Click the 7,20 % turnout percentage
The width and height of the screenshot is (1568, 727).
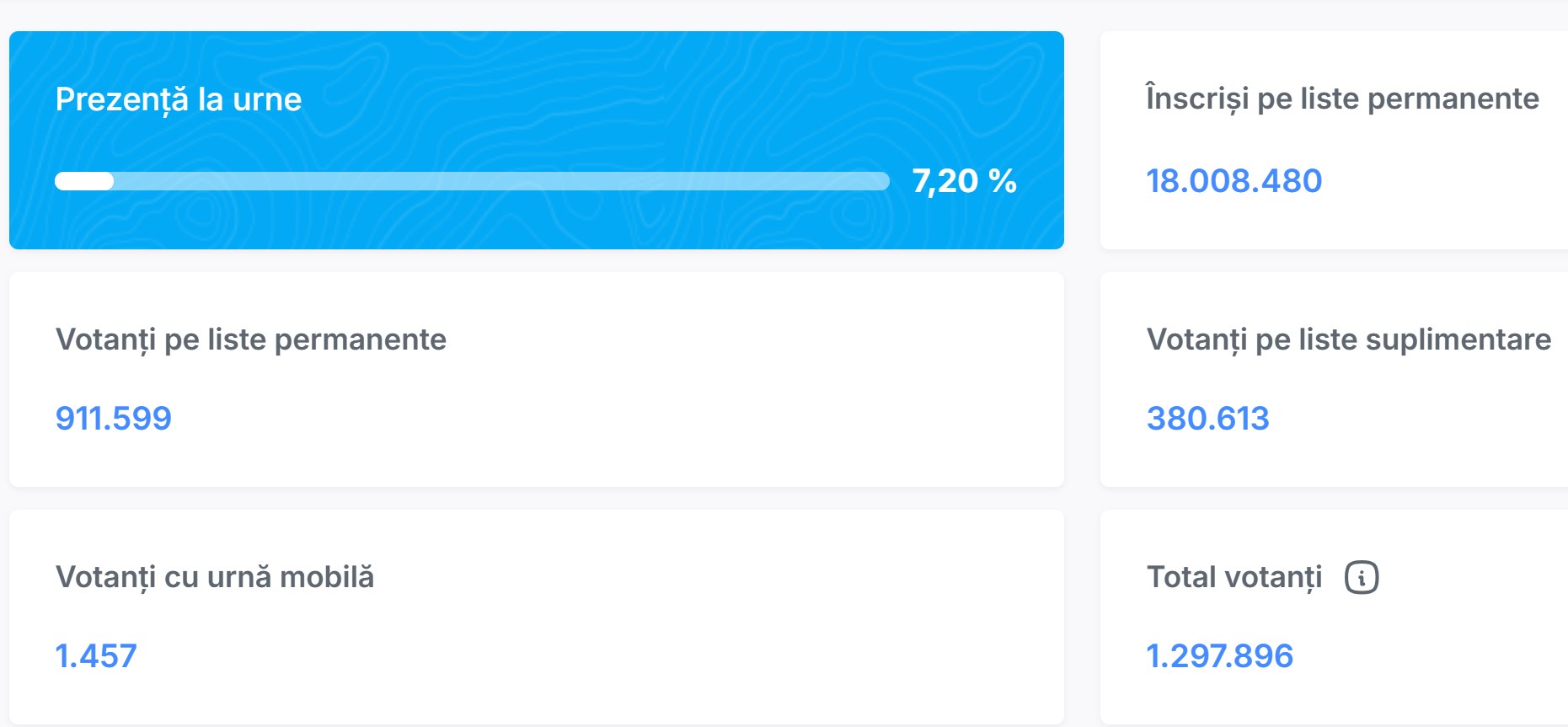(x=964, y=181)
